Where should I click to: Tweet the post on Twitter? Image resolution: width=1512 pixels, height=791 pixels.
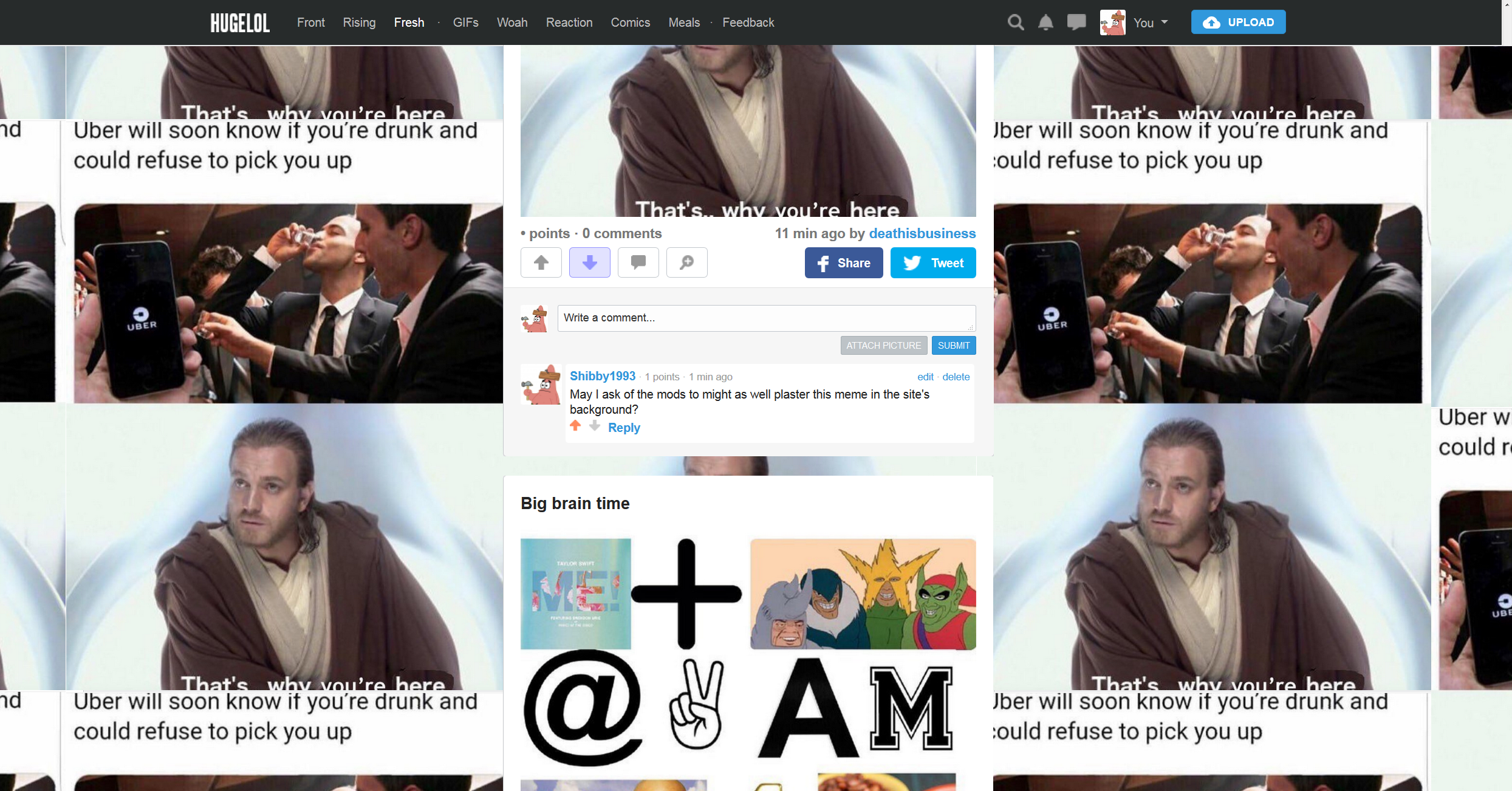933,262
